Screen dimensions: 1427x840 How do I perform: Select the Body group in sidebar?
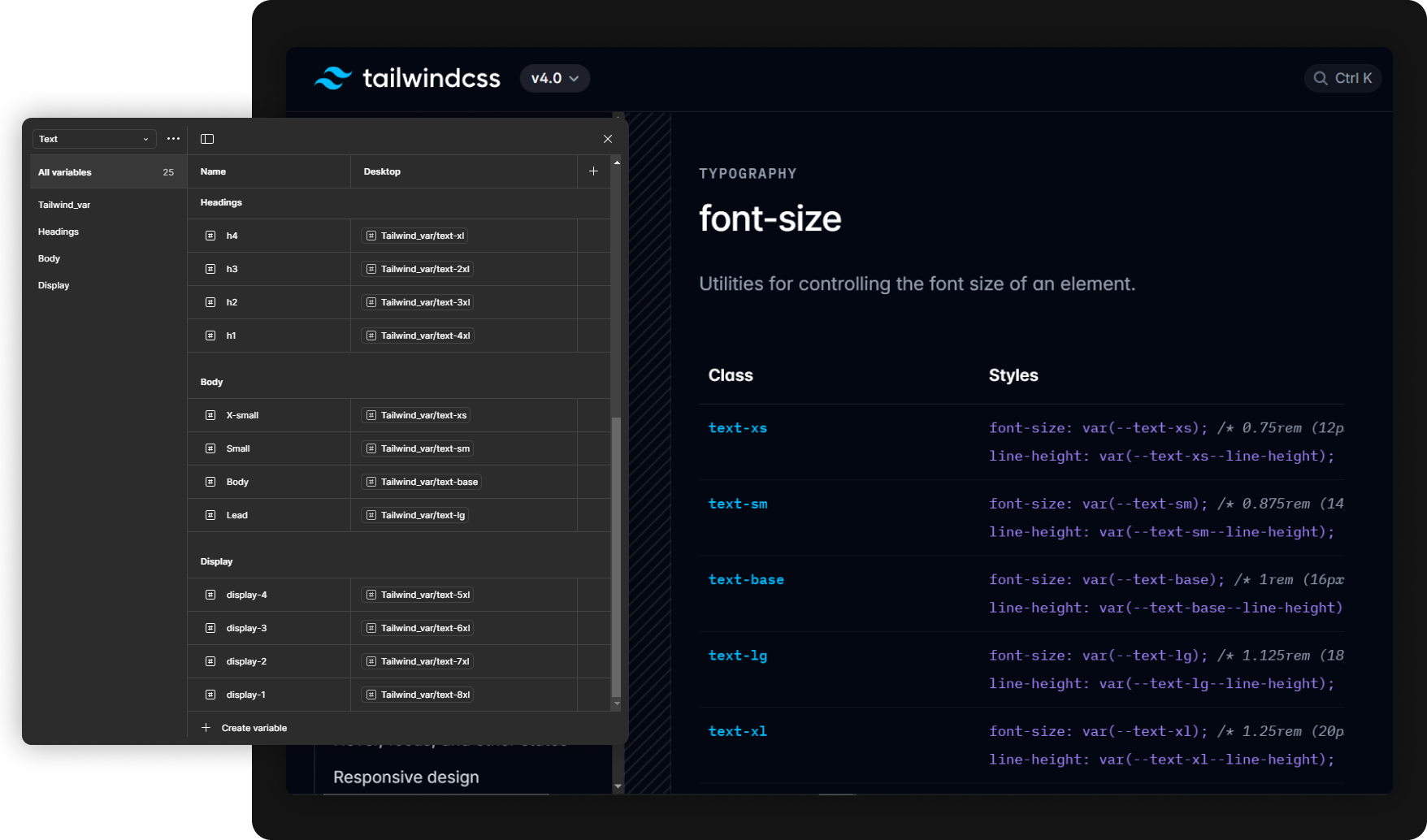click(49, 258)
